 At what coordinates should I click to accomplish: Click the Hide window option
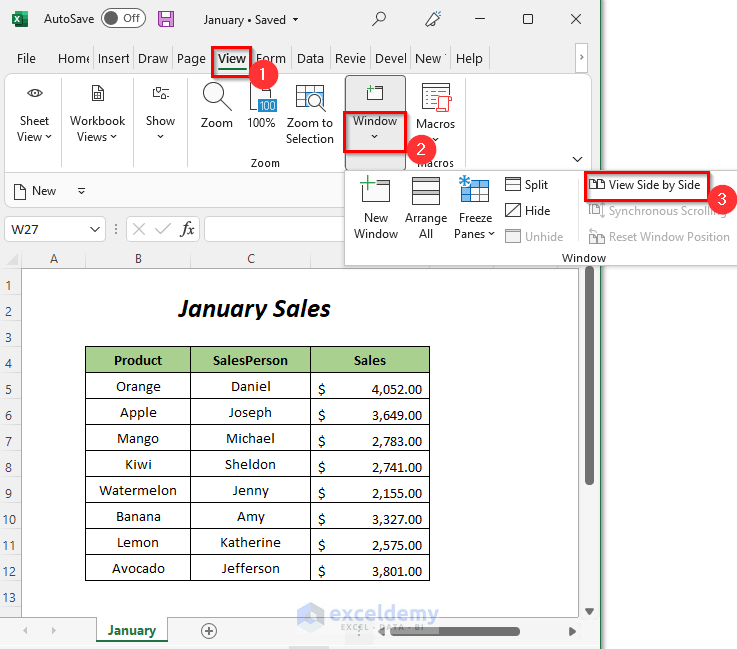pyautogui.click(x=528, y=211)
